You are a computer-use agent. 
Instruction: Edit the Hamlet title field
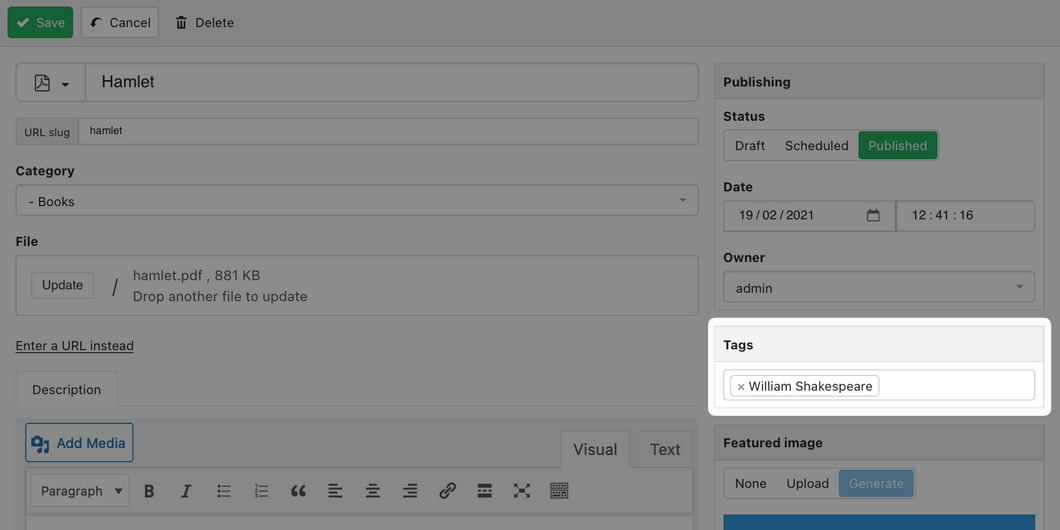(x=391, y=82)
